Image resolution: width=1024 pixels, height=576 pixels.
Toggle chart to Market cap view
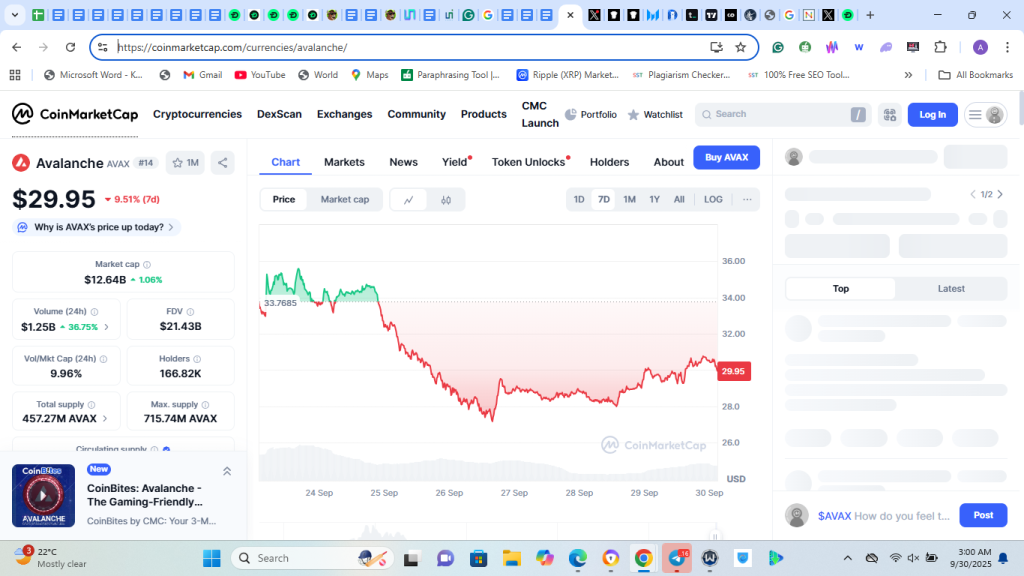pyautogui.click(x=344, y=200)
